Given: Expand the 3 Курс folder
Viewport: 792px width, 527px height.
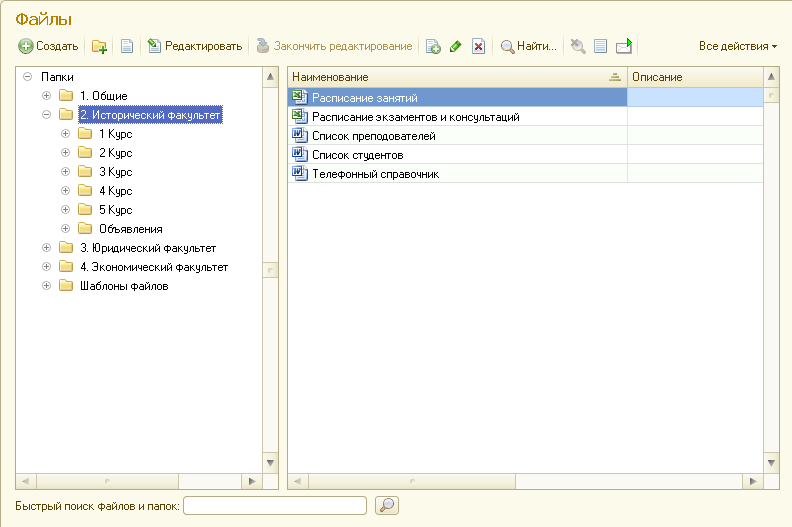Looking at the screenshot, I should click(65, 172).
